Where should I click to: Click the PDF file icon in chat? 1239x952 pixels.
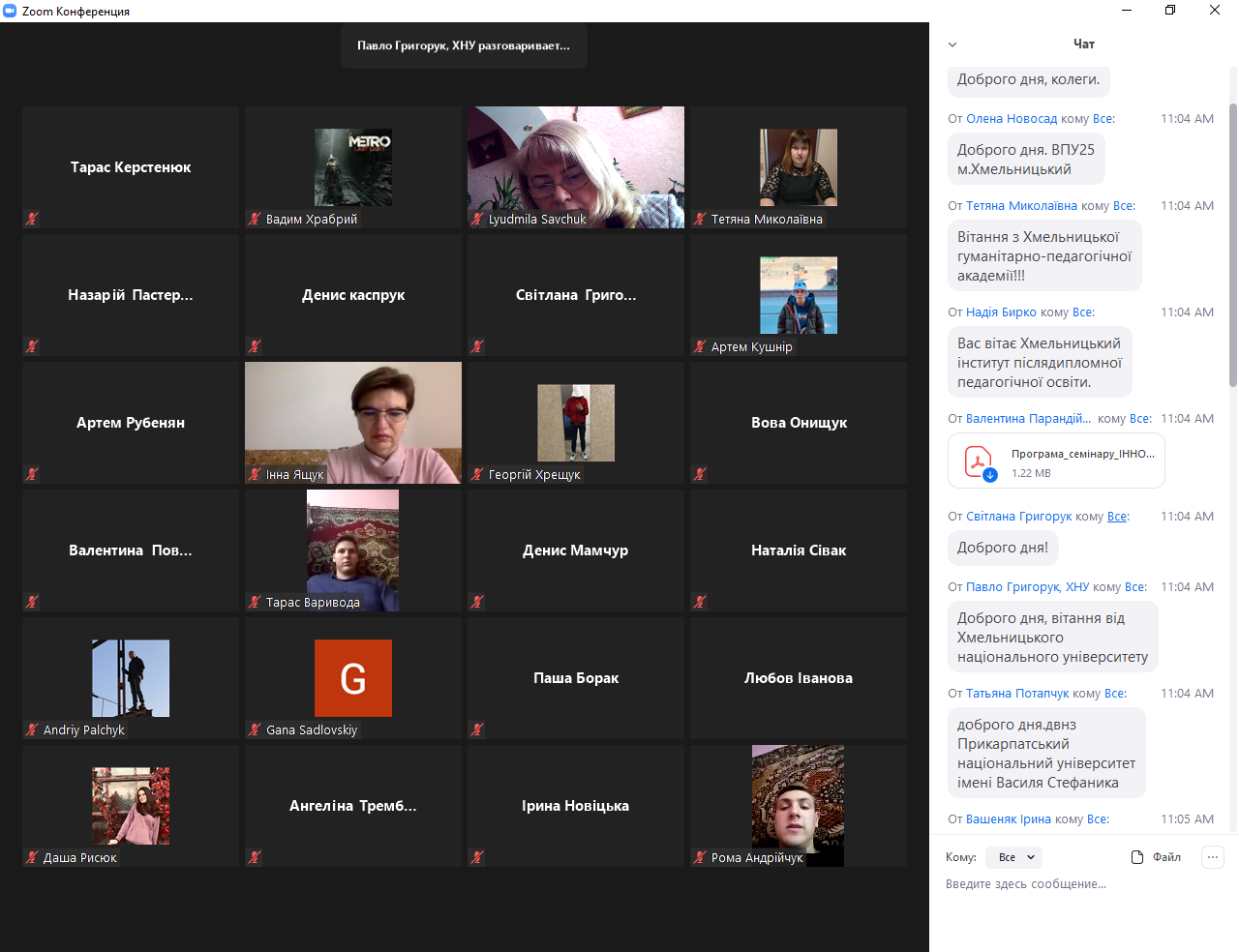coord(978,461)
